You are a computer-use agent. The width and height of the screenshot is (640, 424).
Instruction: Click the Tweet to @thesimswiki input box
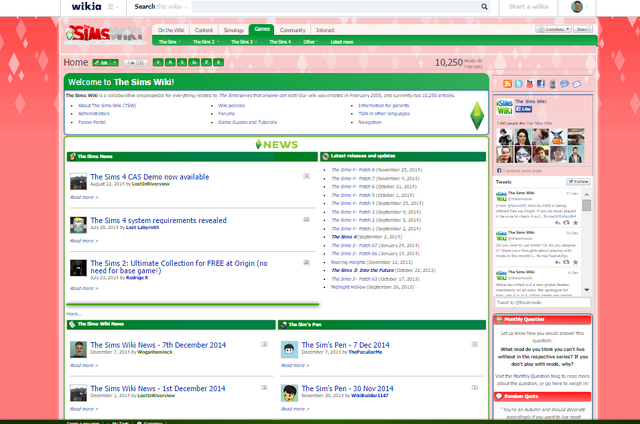tap(542, 302)
